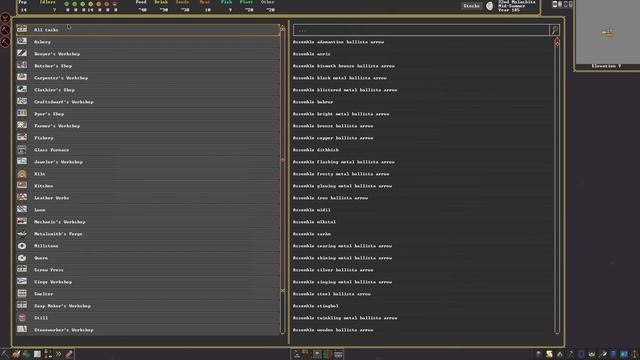Choose the Butcher's Shop category

[x=148, y=66]
